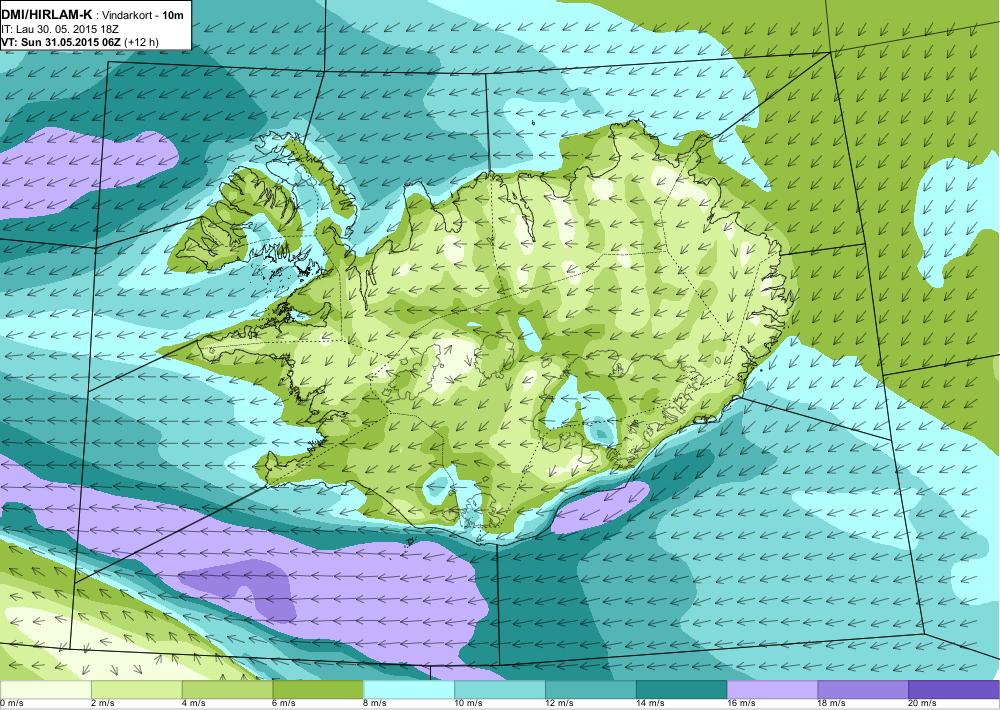Select the "12 m/s" legend label
Viewport: 1000px width, 710px height.
[x=560, y=703]
